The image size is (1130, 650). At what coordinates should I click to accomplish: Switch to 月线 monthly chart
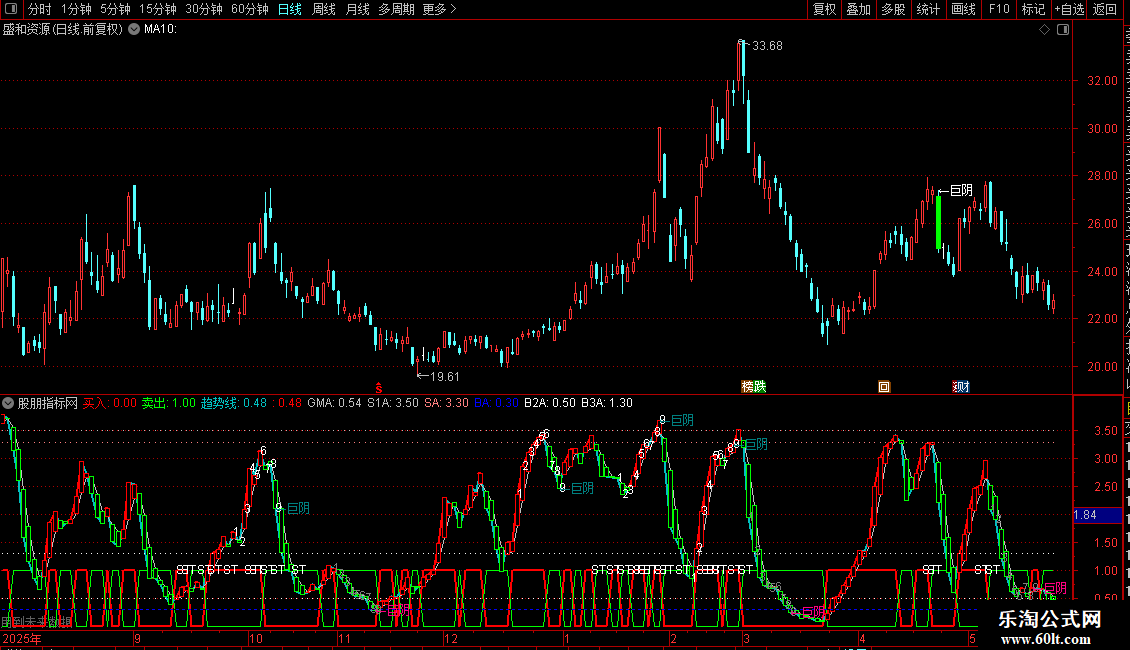point(357,9)
